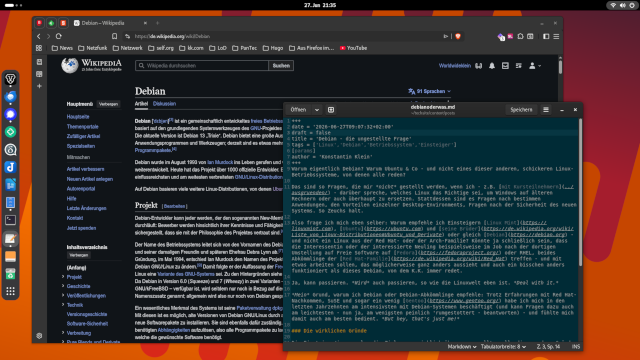Go back a page in the browser
The width and height of the screenshot is (640, 360).
[x=39, y=36]
